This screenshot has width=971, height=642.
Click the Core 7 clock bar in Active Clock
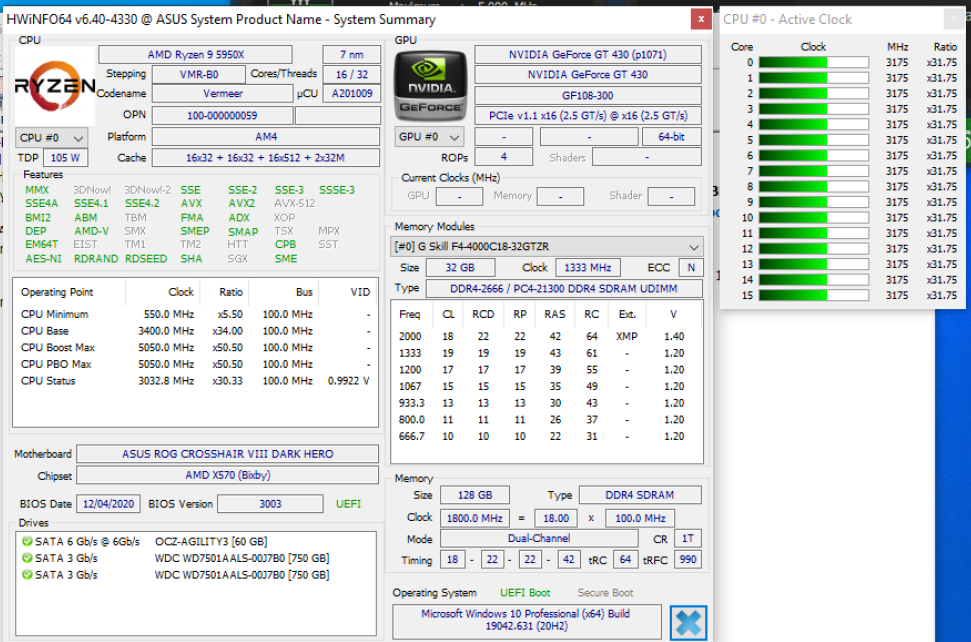[x=814, y=171]
